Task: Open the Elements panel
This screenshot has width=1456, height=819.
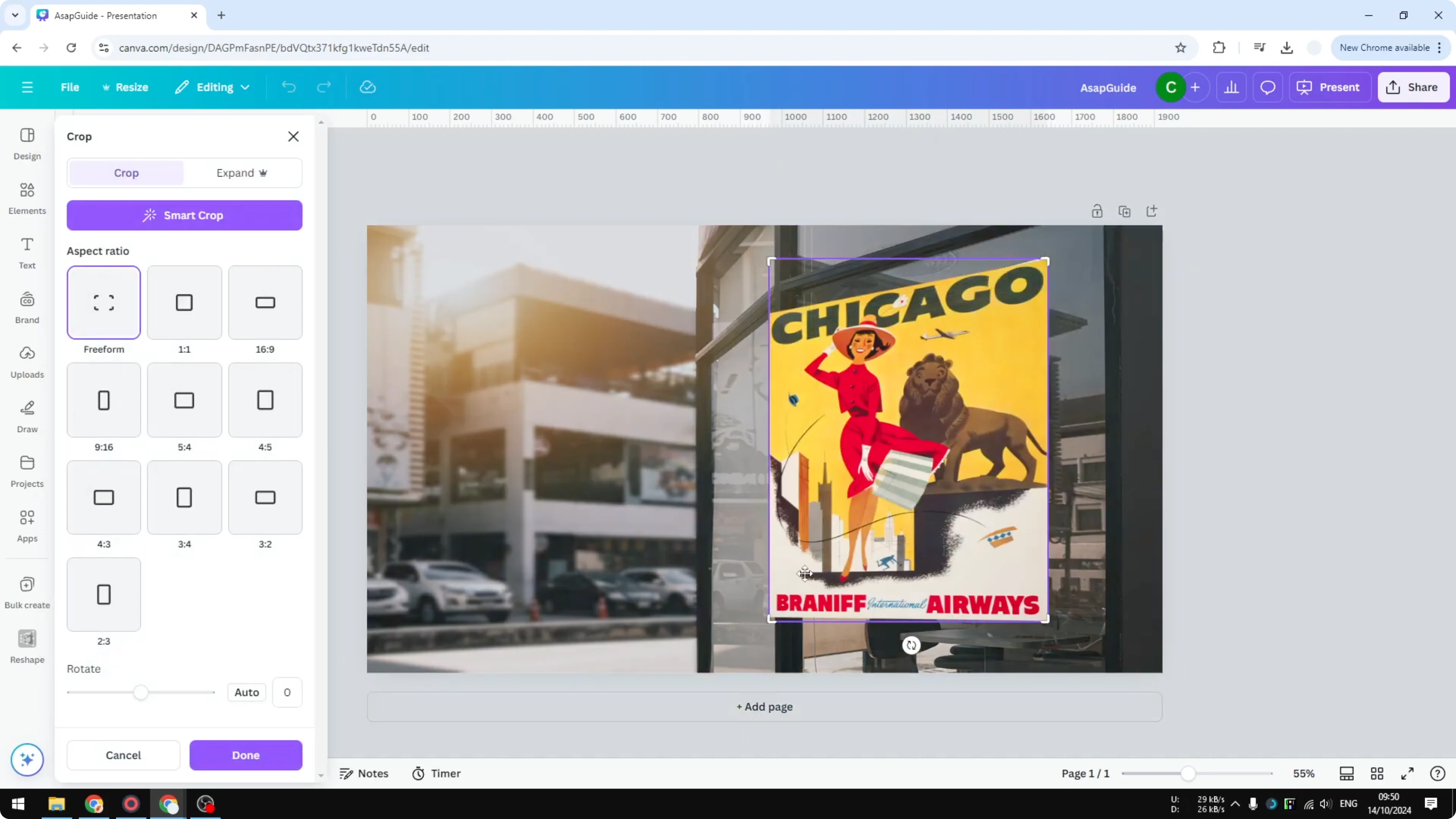Action: tap(27, 197)
